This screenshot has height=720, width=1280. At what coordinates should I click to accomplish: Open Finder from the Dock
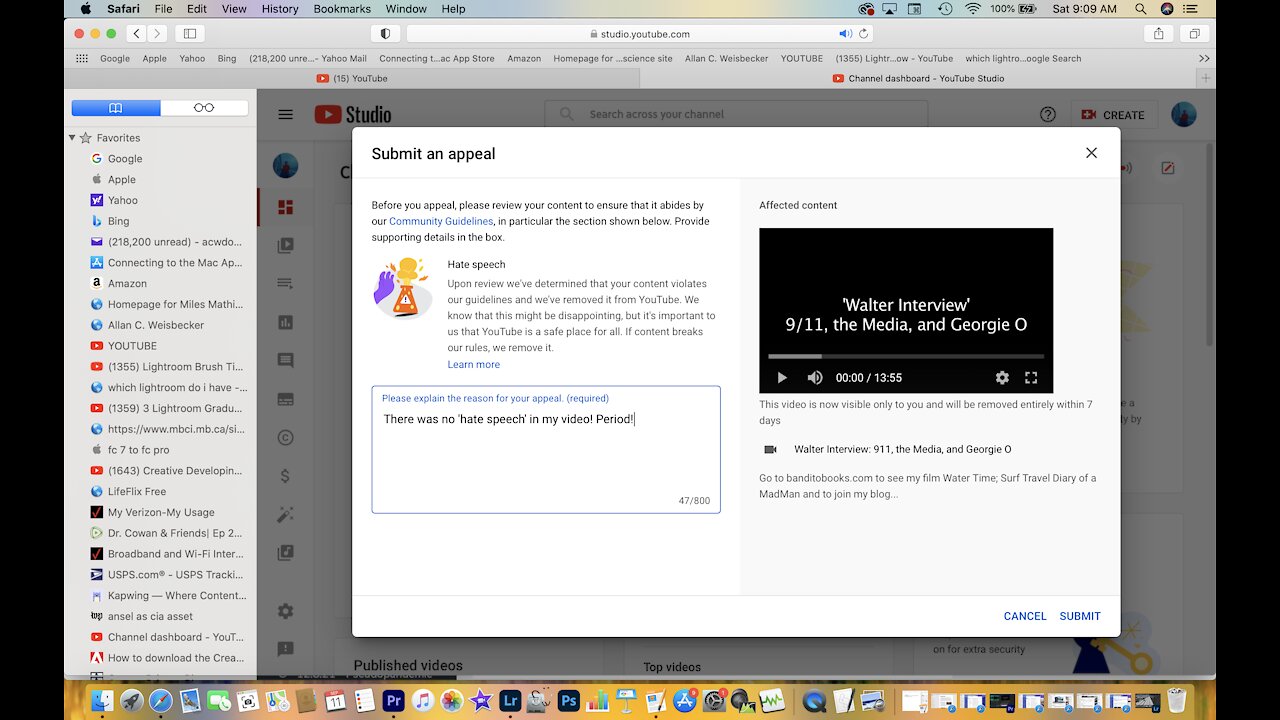(101, 701)
